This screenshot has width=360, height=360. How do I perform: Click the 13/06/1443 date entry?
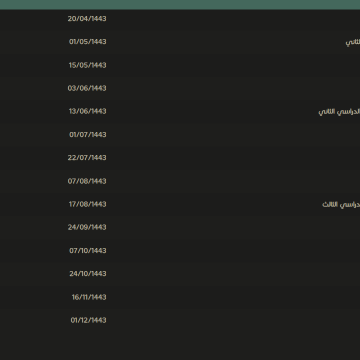pos(88,111)
